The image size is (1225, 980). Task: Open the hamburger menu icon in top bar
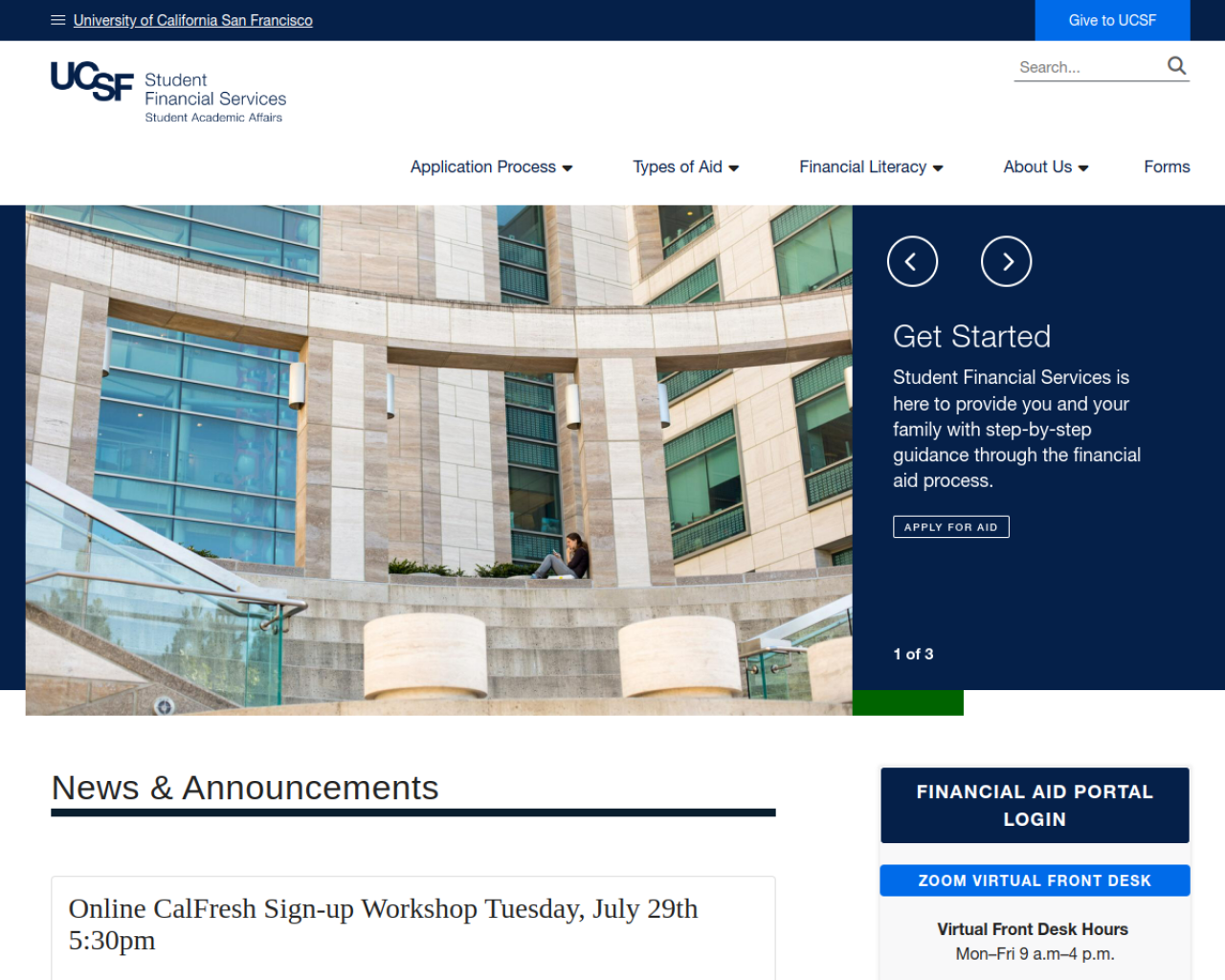(57, 20)
